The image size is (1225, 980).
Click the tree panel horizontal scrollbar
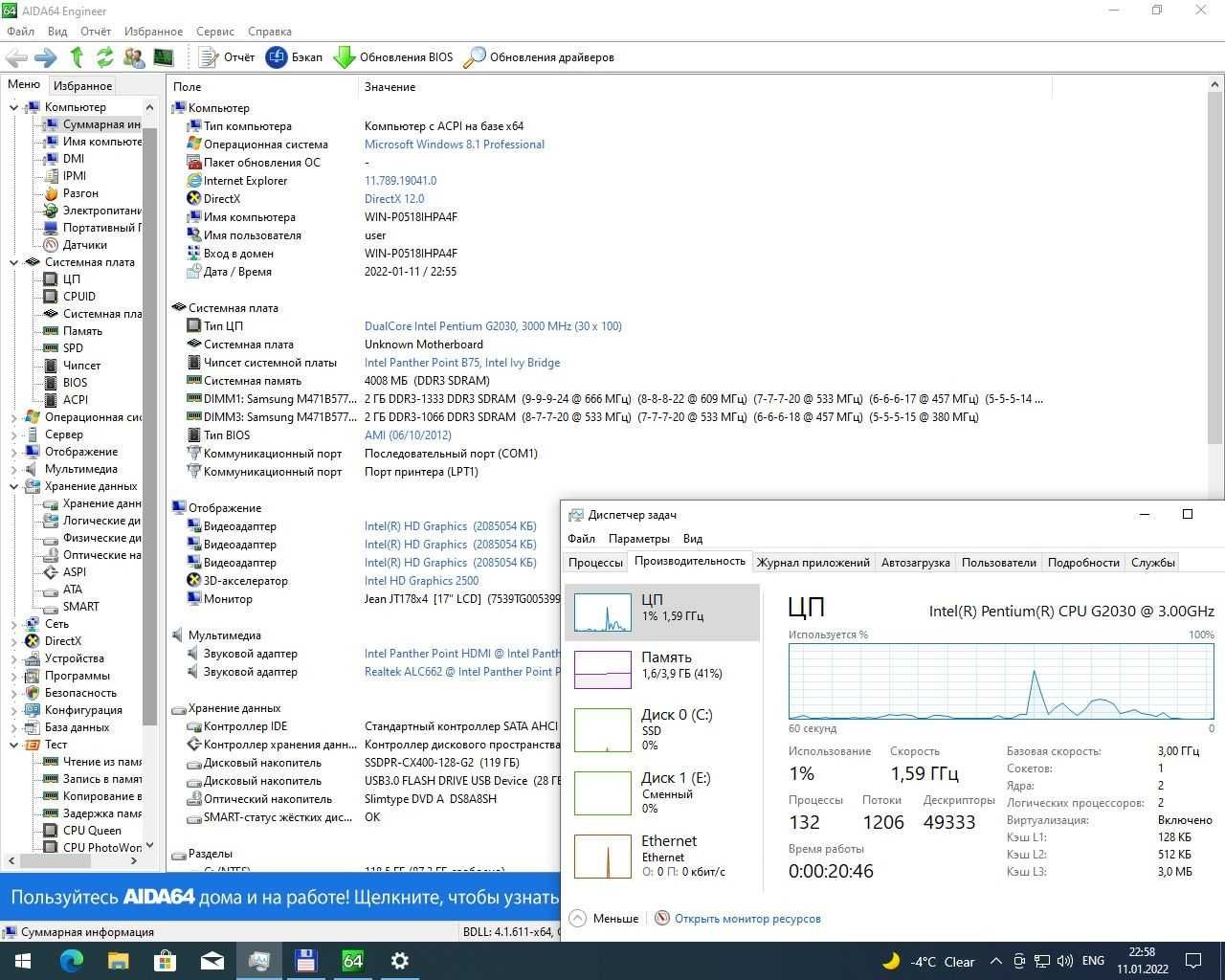(74, 860)
